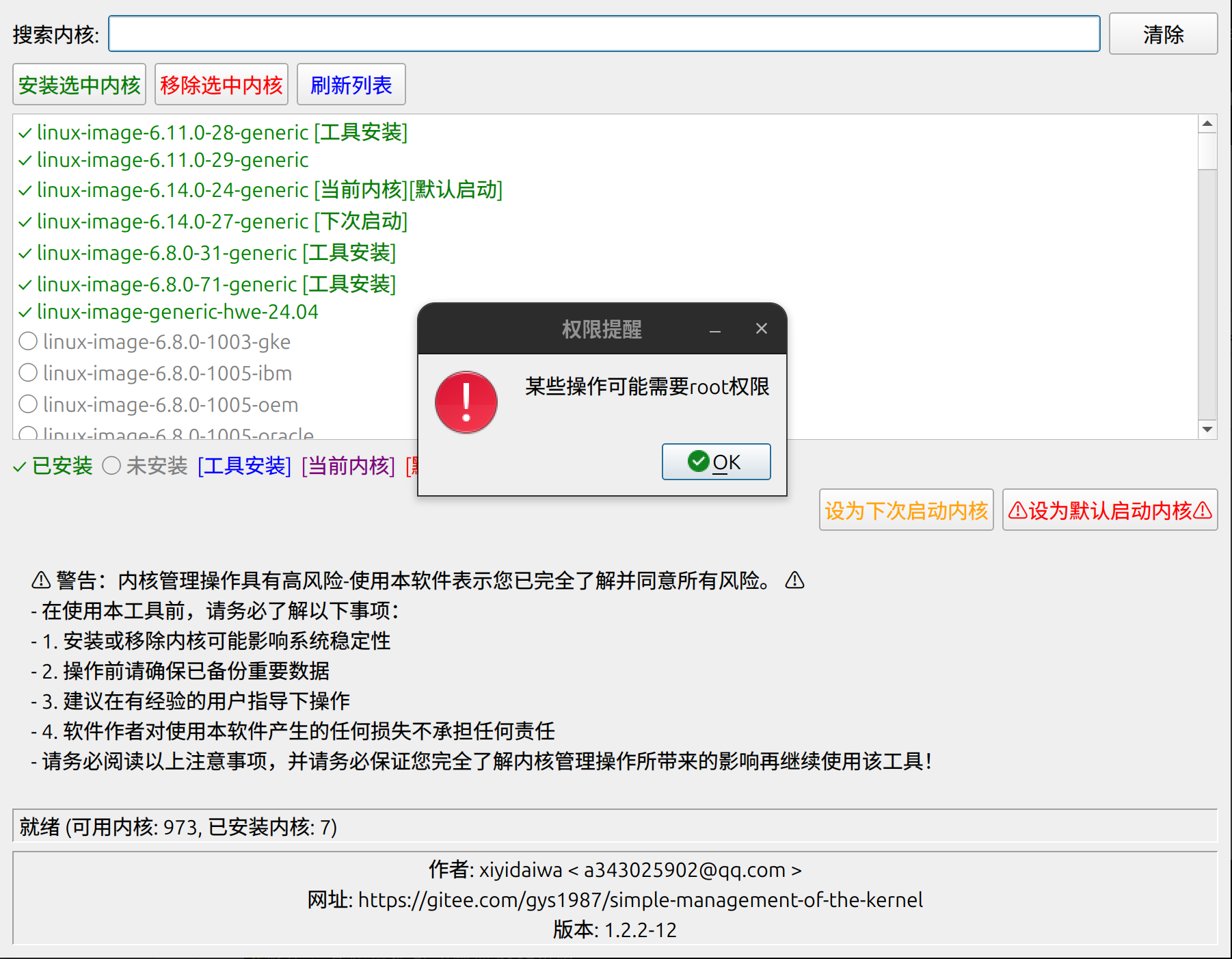Open the gitee project URL
The width and height of the screenshot is (1232, 959).
[641, 899]
